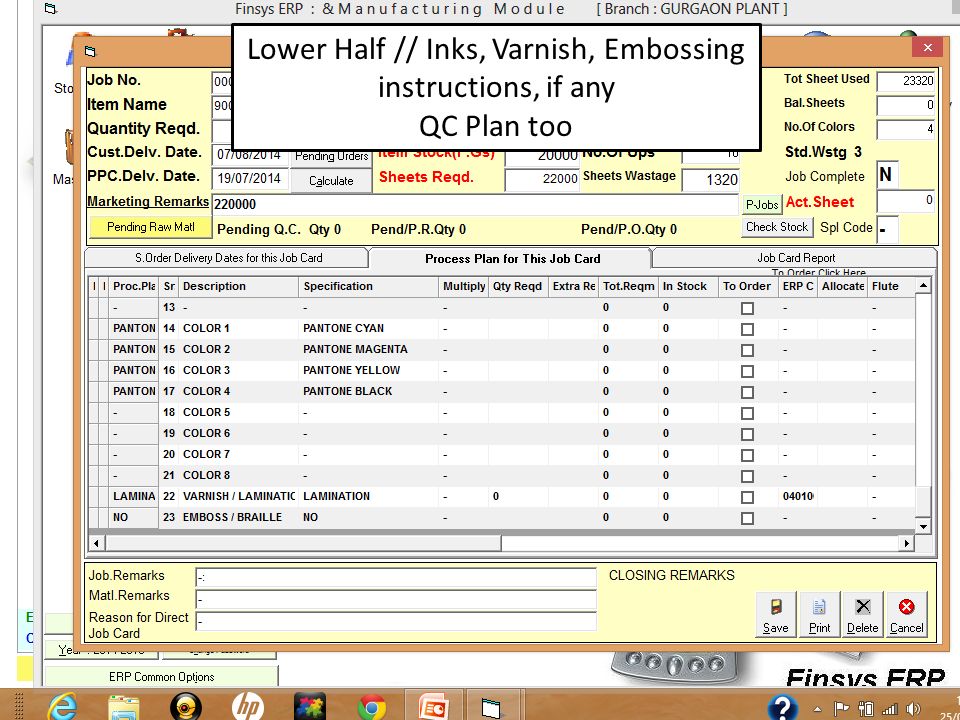
Task: Open ERP Common Options in background window
Action: point(162,677)
